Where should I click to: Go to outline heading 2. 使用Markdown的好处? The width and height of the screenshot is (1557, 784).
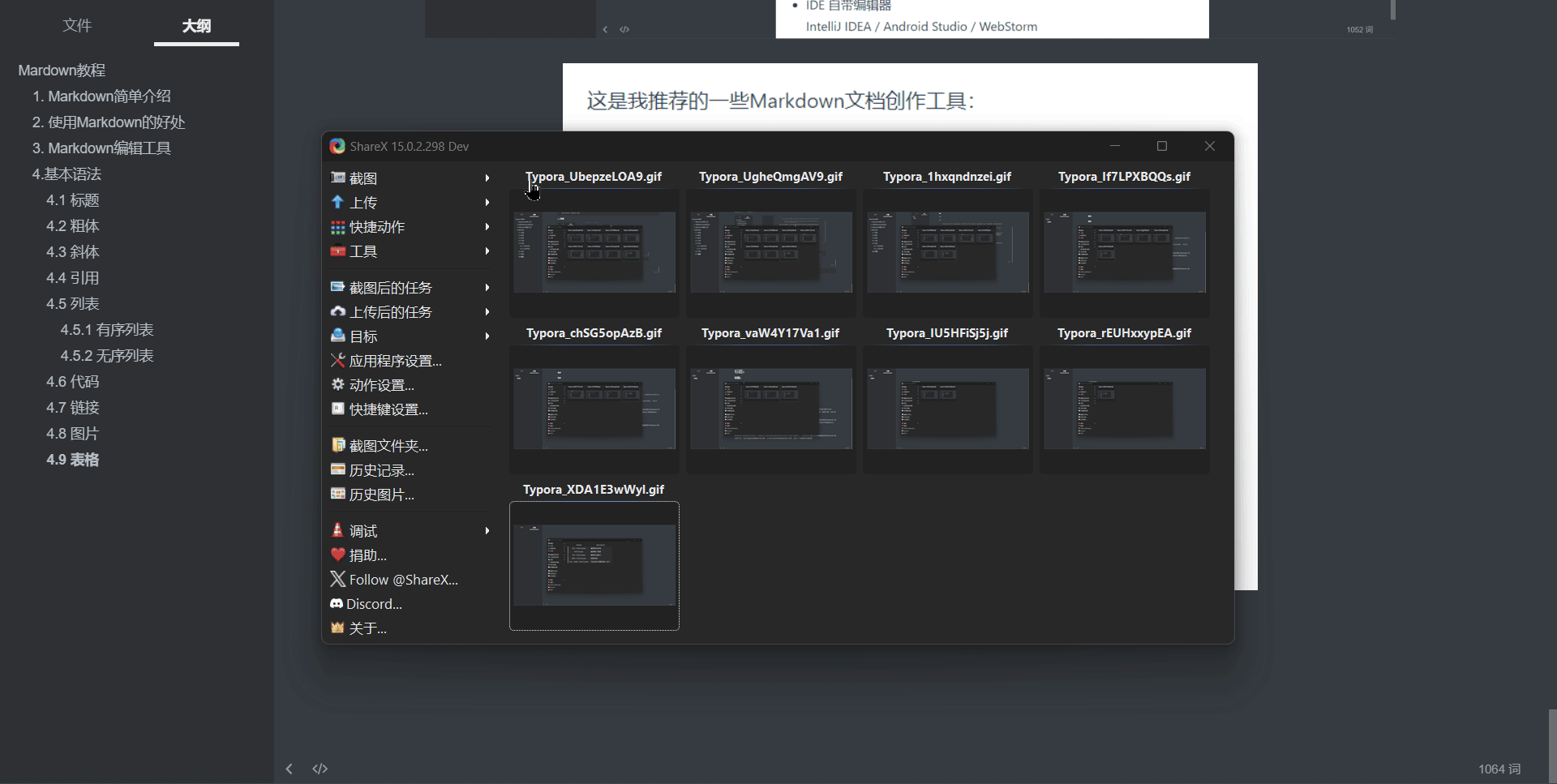click(109, 122)
